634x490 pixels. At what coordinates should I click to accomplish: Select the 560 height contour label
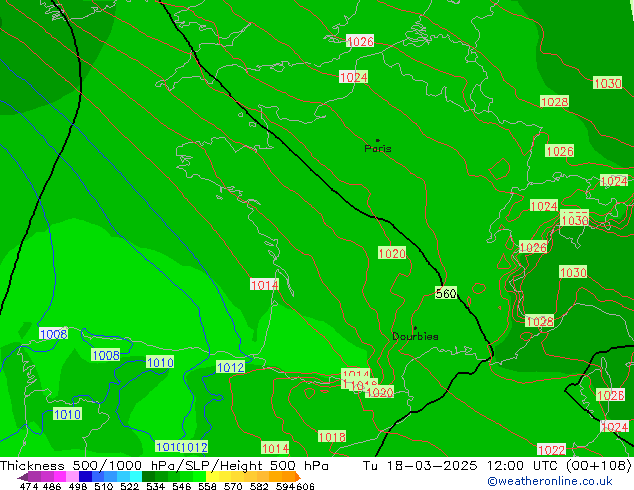(446, 293)
